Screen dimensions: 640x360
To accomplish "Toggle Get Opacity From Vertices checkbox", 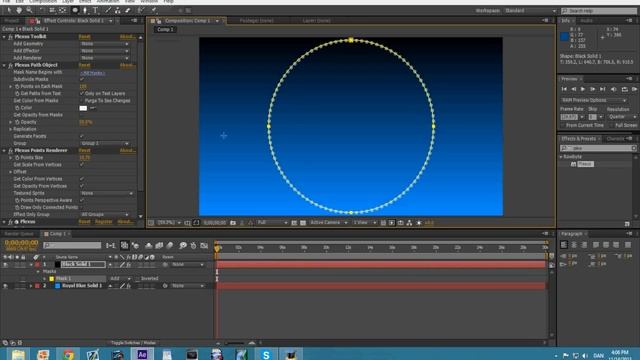I will (82, 186).
